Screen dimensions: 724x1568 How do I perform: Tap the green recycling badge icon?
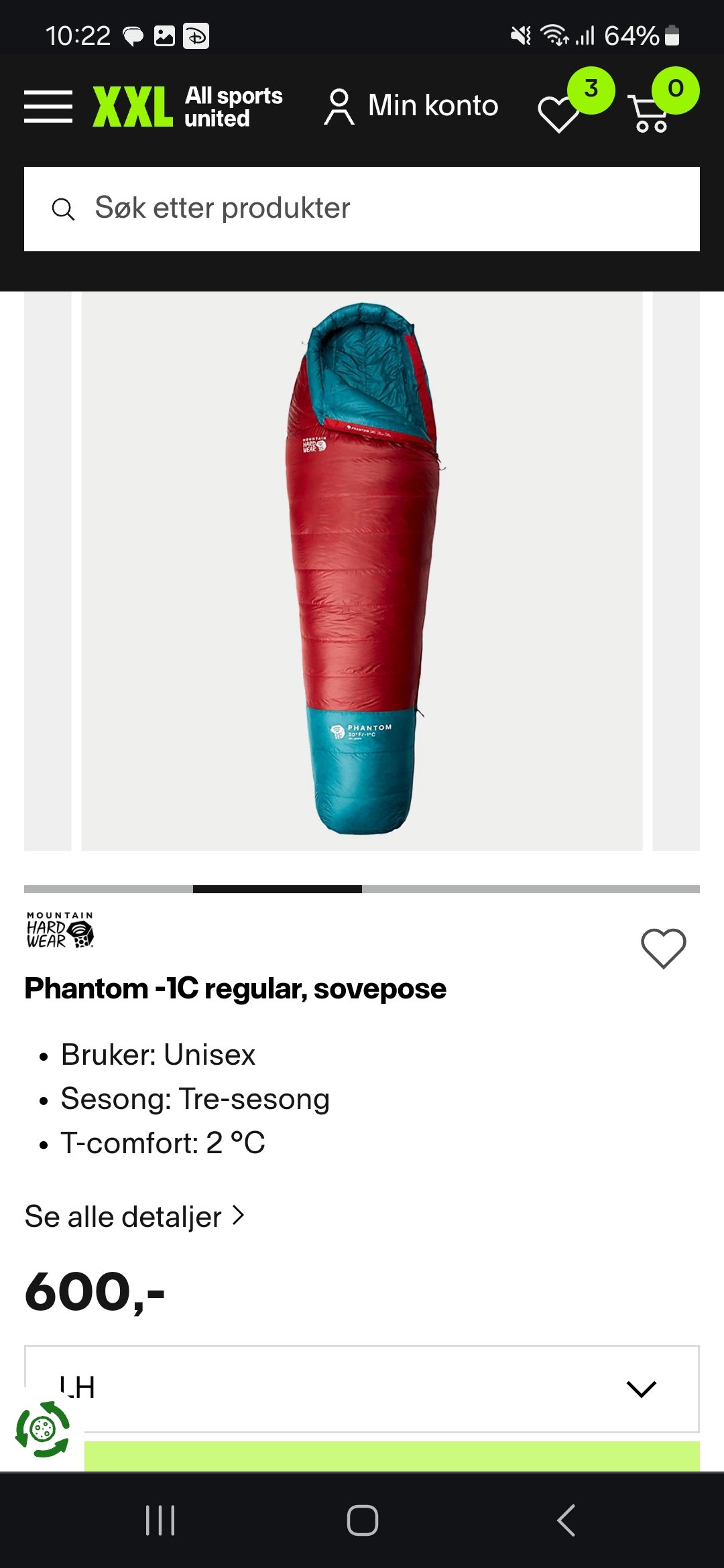point(43,1429)
